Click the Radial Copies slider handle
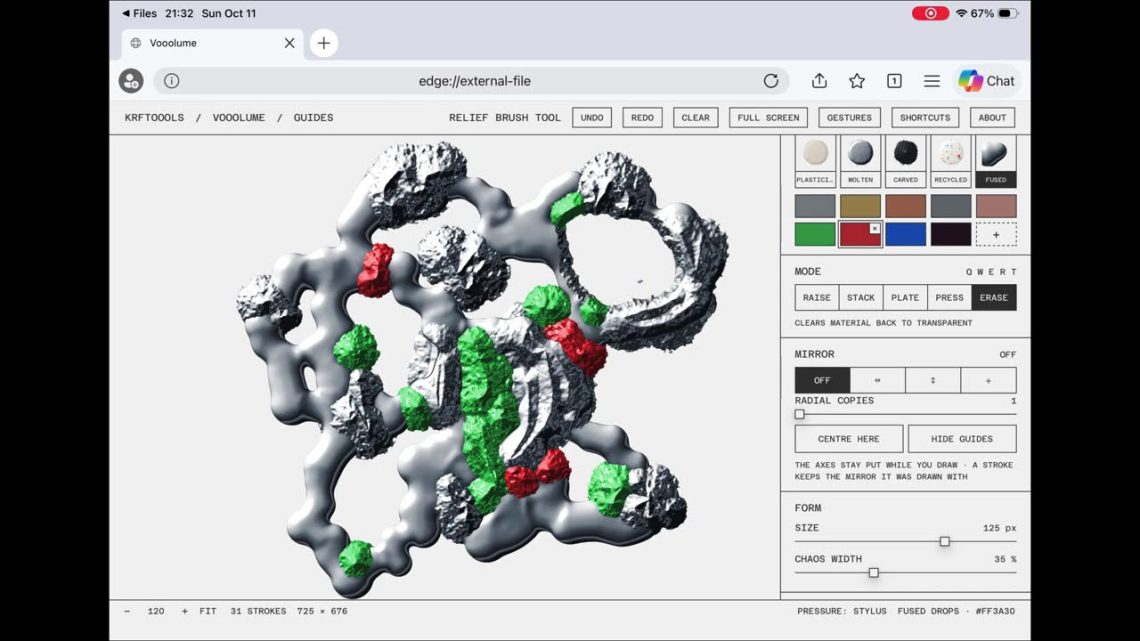 click(800, 414)
